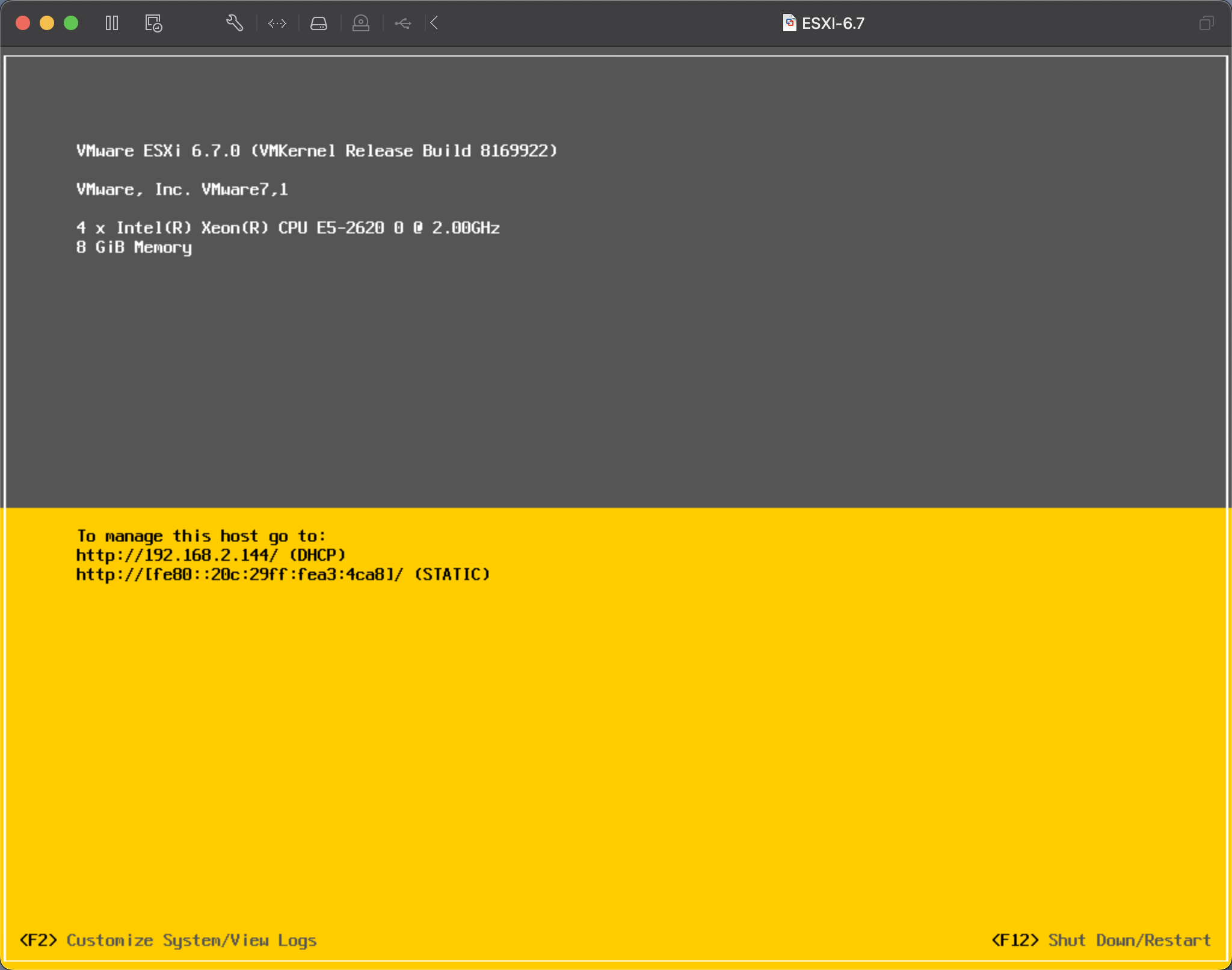
Task: Click the ESXI-6.7 window title
Action: (x=833, y=23)
